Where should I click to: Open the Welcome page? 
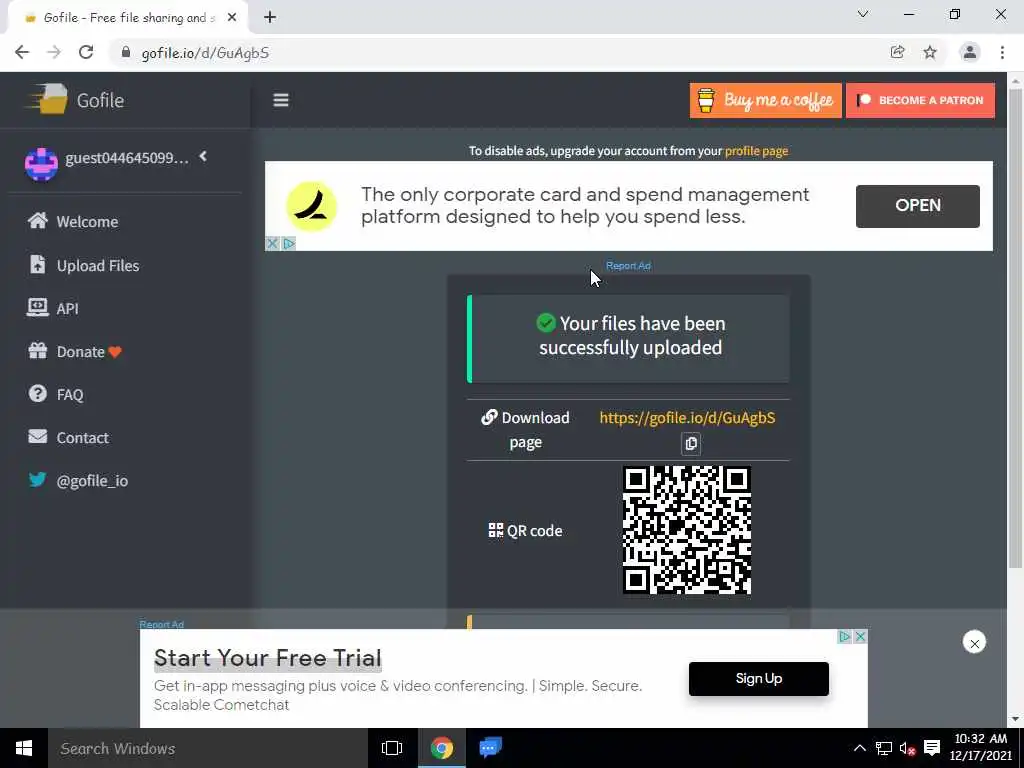point(73,221)
